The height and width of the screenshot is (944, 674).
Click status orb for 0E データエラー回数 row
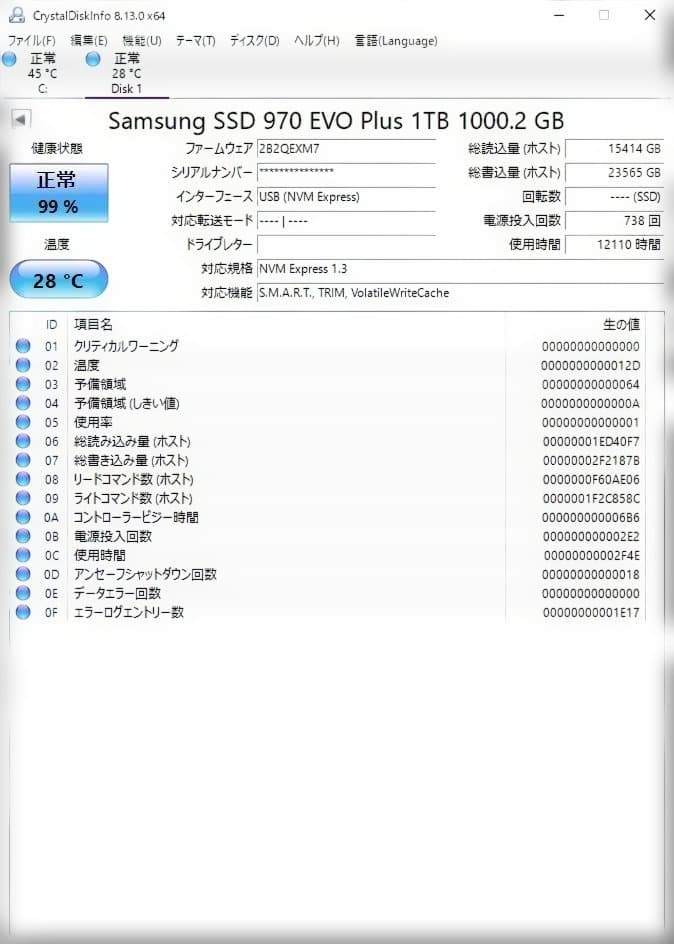point(23,593)
